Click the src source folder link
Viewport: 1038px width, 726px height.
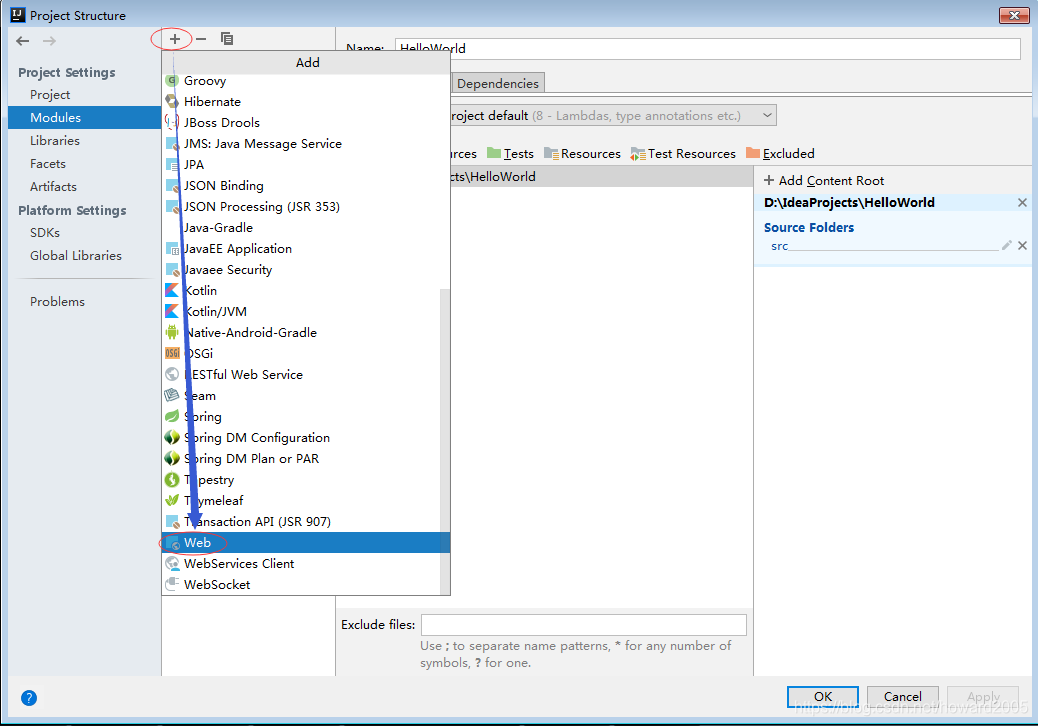[780, 246]
